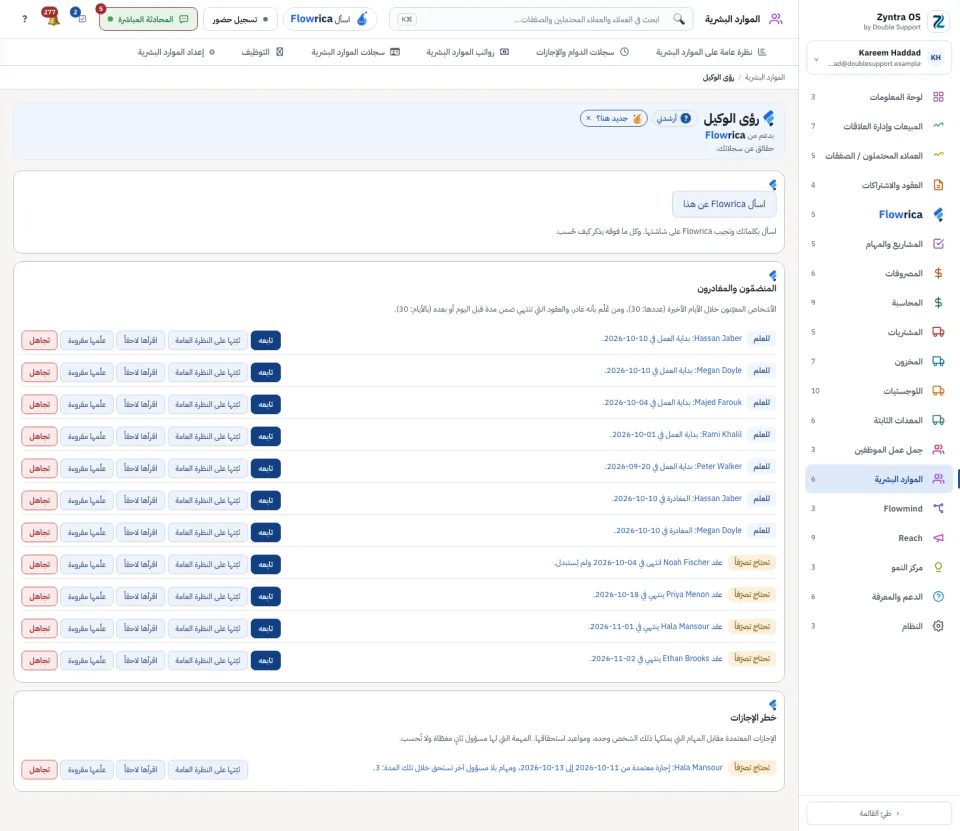Select the Reach megaphone icon
The width and height of the screenshot is (960, 831).
tap(938, 538)
